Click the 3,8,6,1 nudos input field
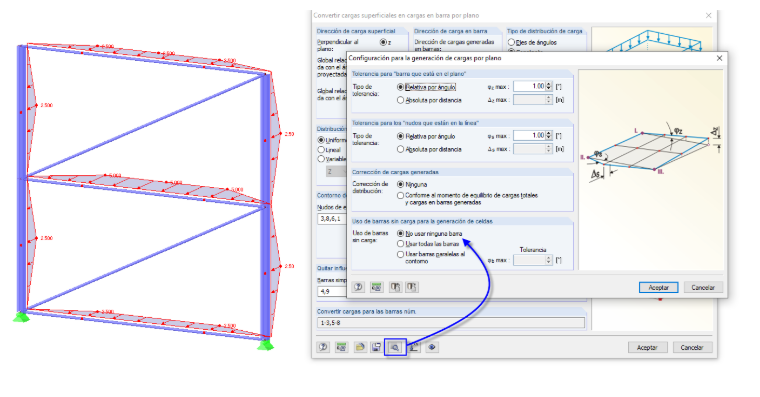Screen dimensions: 760x397 point(332,219)
